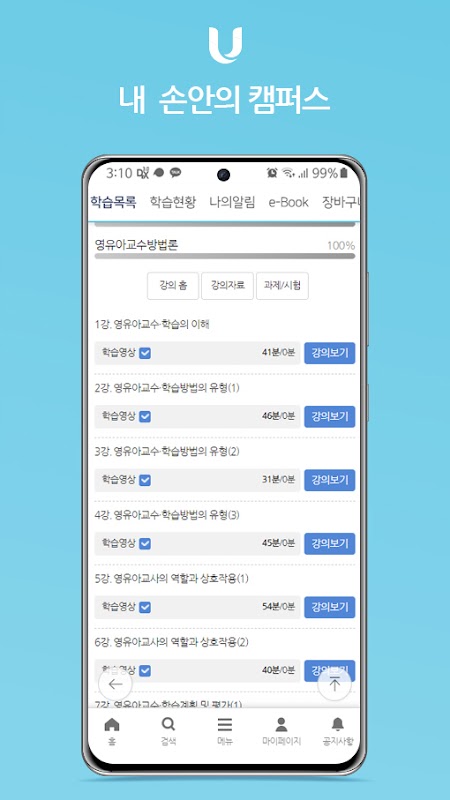
Task: Select lecture title 4강 영유아교수·학습방법의 유형(3)
Action: [x=167, y=515]
